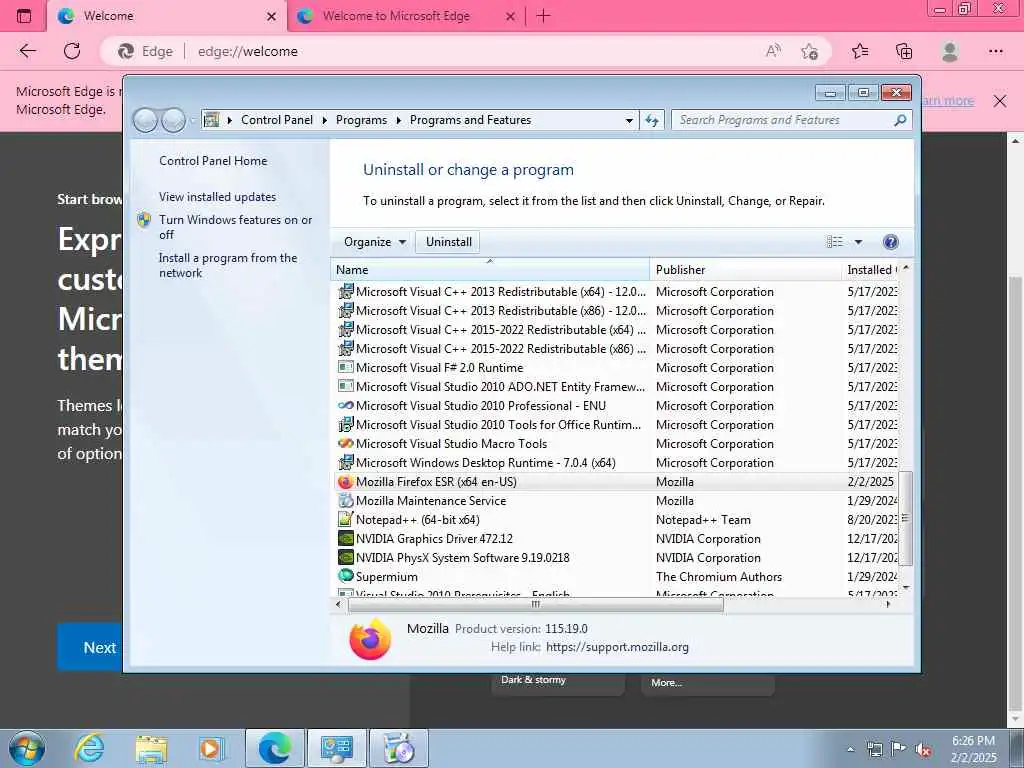Click the Uninstall toolbar button
Screen dimensions: 1024x768
pyautogui.click(x=449, y=242)
